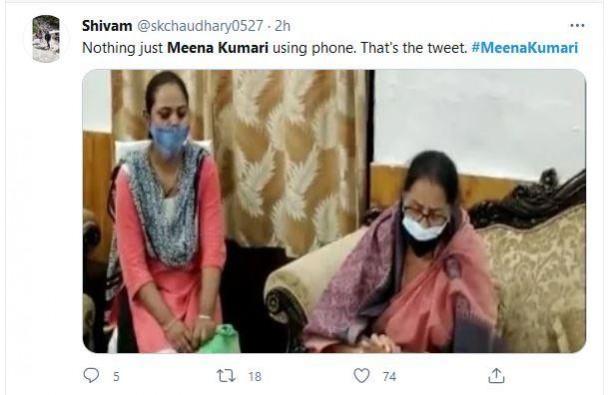Click the reply count 5

[x=116, y=376]
